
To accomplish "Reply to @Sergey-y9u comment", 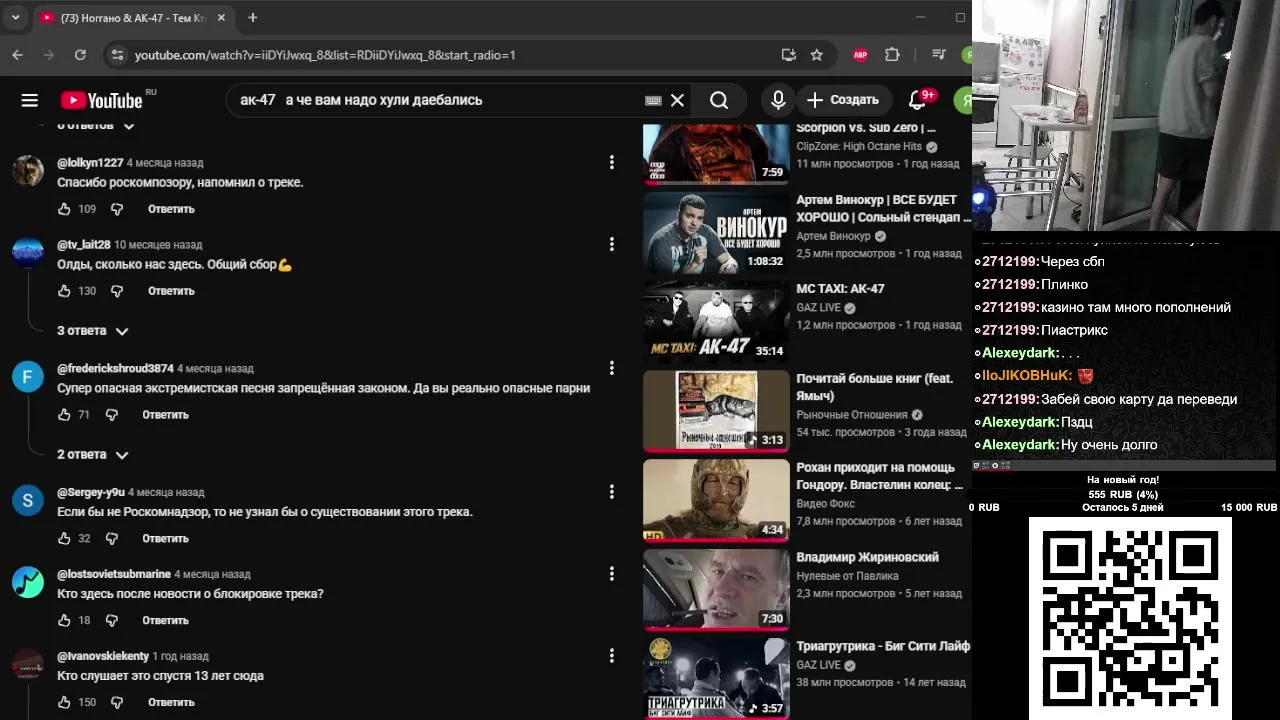I will [165, 539].
